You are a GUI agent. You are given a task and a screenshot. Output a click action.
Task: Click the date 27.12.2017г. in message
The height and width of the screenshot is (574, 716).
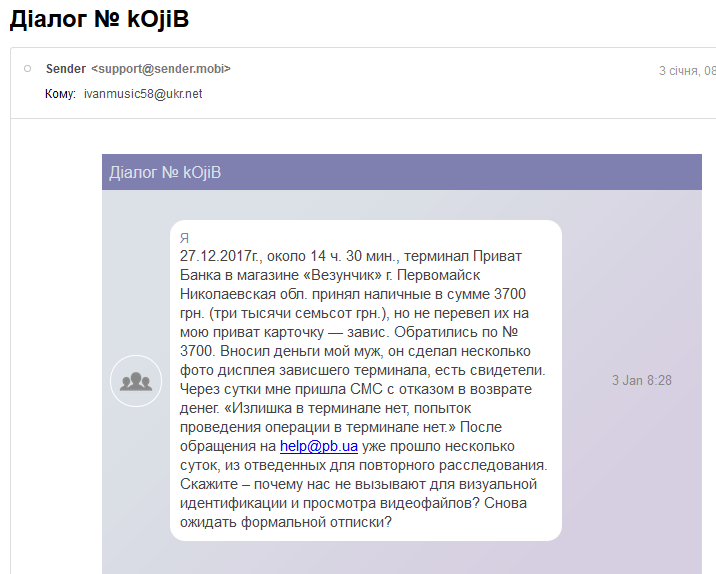[222, 257]
